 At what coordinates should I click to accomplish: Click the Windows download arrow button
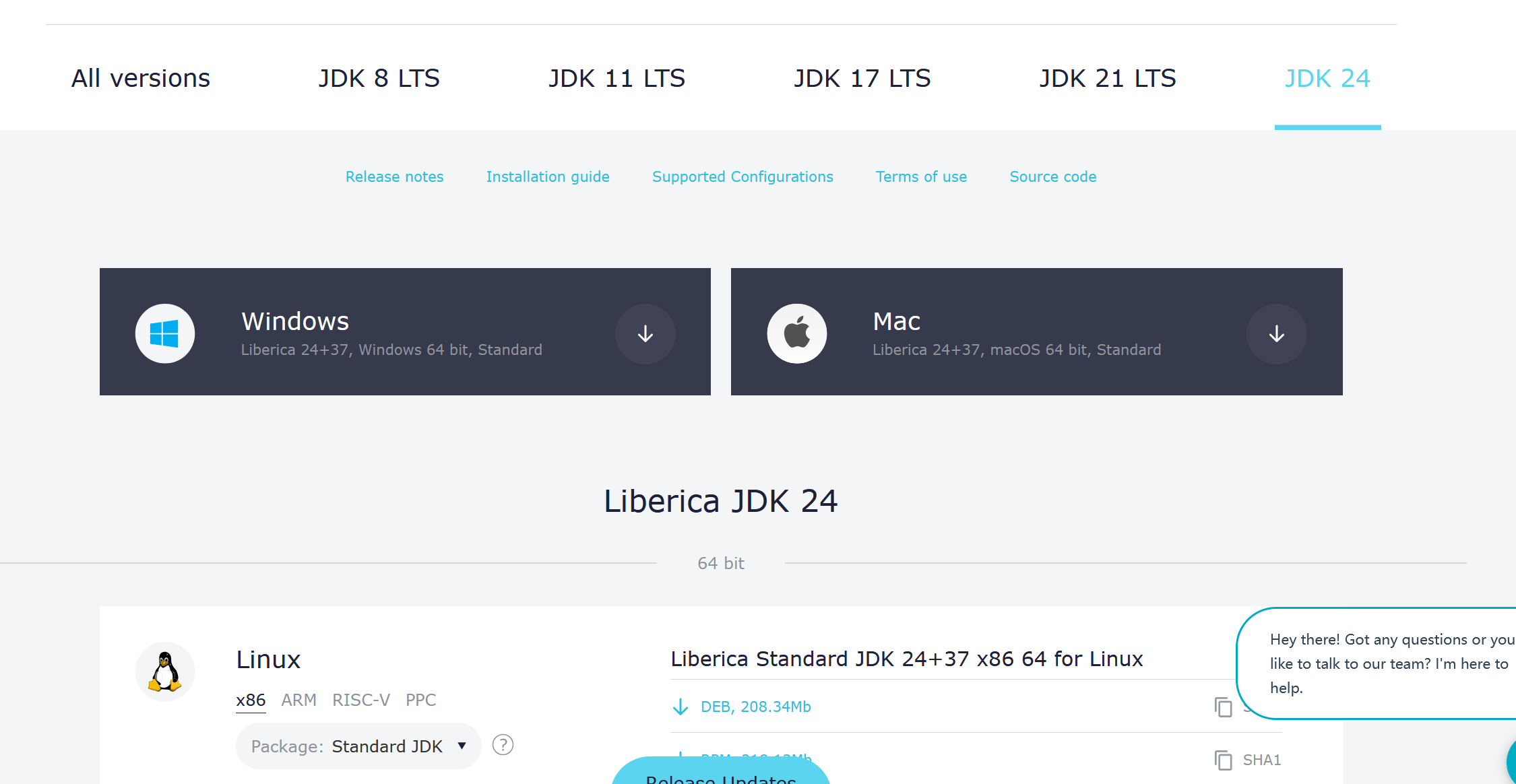pos(645,333)
